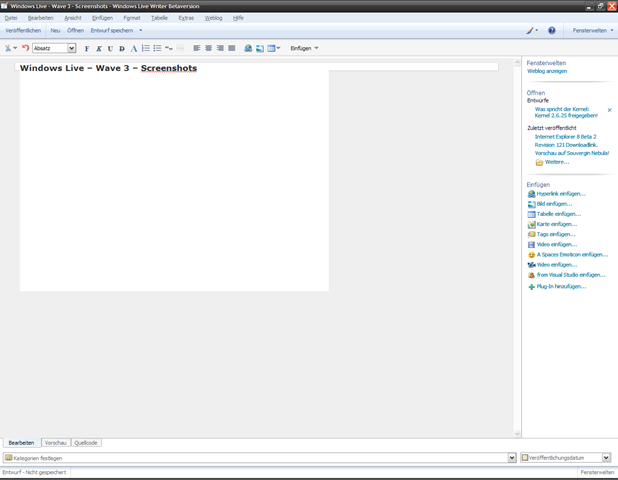Click the paintbrush color scheme icon
The width and height of the screenshot is (618, 480).
click(x=530, y=30)
